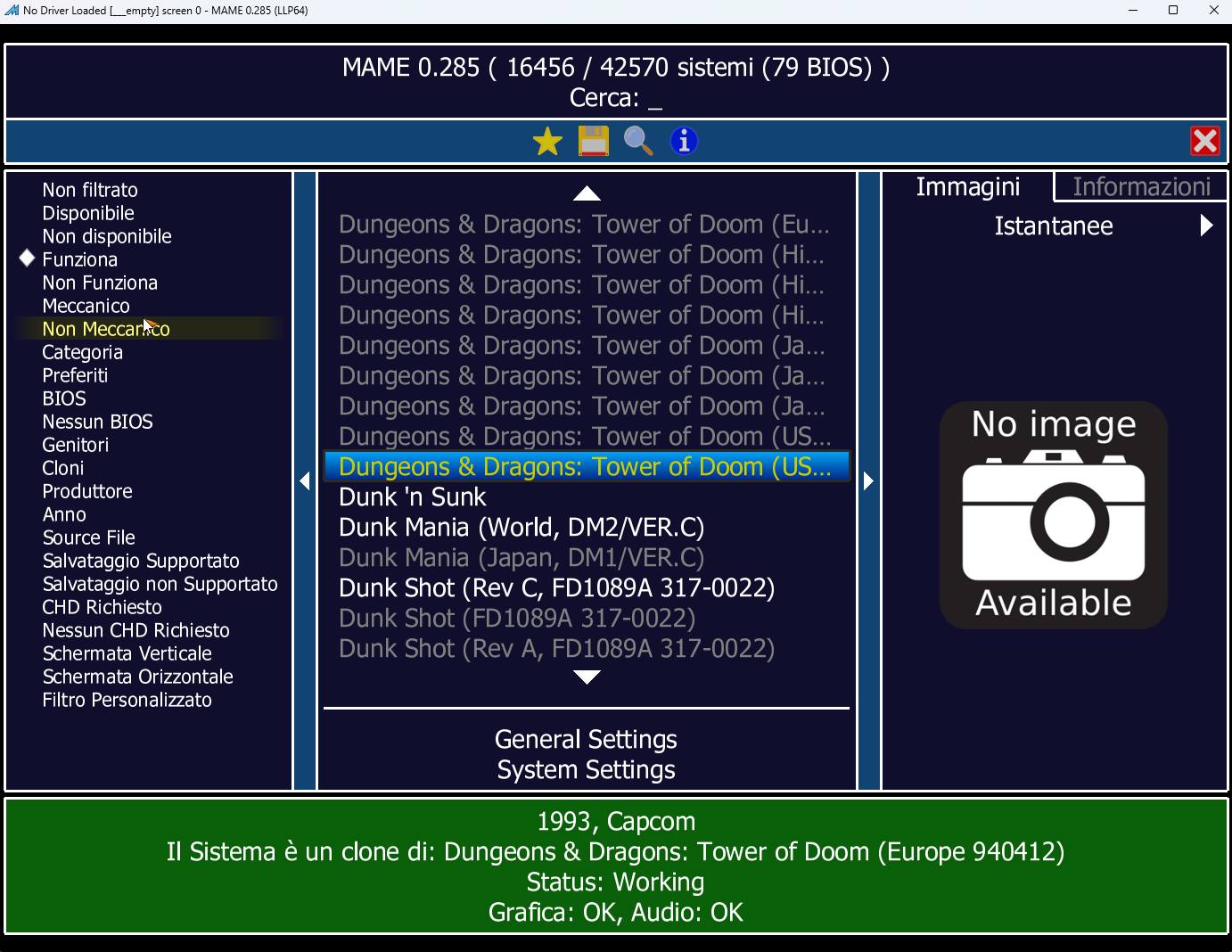This screenshot has width=1232, height=952.
Task: Select the Cloni filter
Action: (63, 468)
